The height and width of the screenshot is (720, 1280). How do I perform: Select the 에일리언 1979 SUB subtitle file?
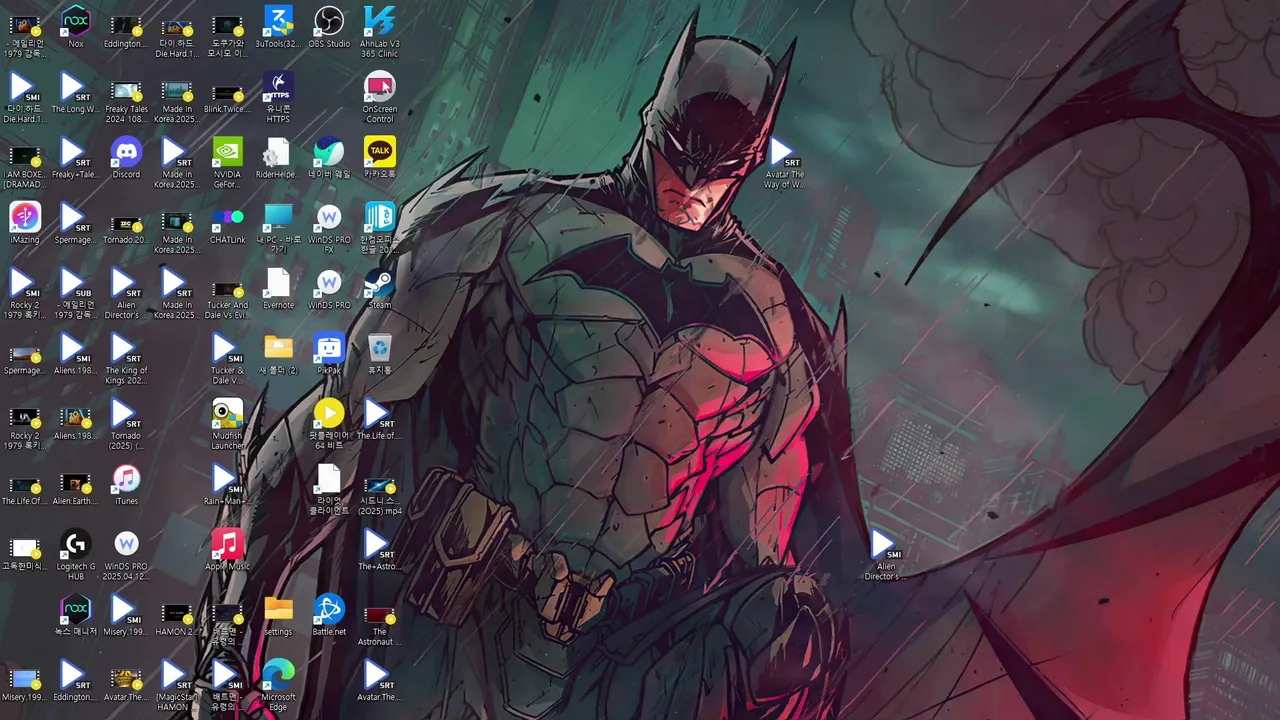74,293
